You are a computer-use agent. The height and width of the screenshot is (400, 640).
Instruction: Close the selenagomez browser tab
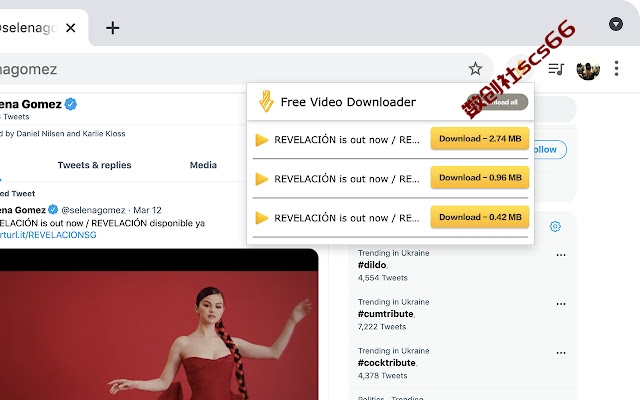(x=71, y=28)
